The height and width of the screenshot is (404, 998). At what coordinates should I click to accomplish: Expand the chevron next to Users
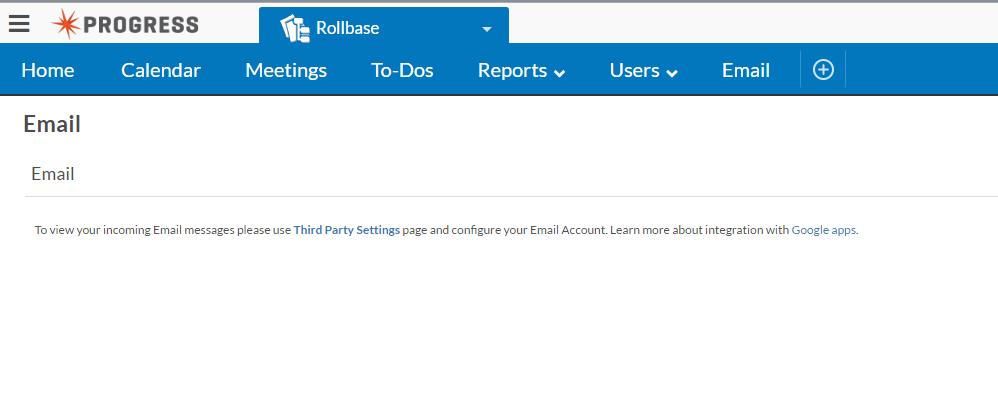coord(672,72)
